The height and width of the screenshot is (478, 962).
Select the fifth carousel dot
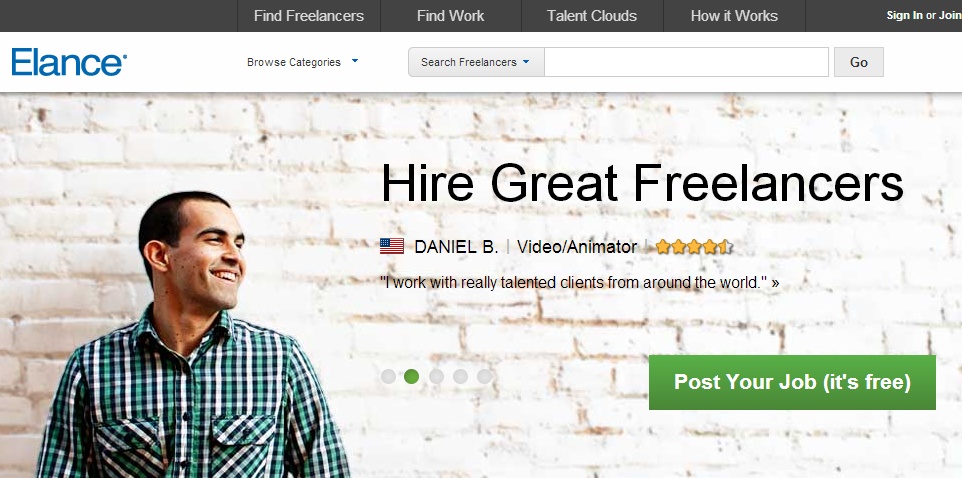484,376
